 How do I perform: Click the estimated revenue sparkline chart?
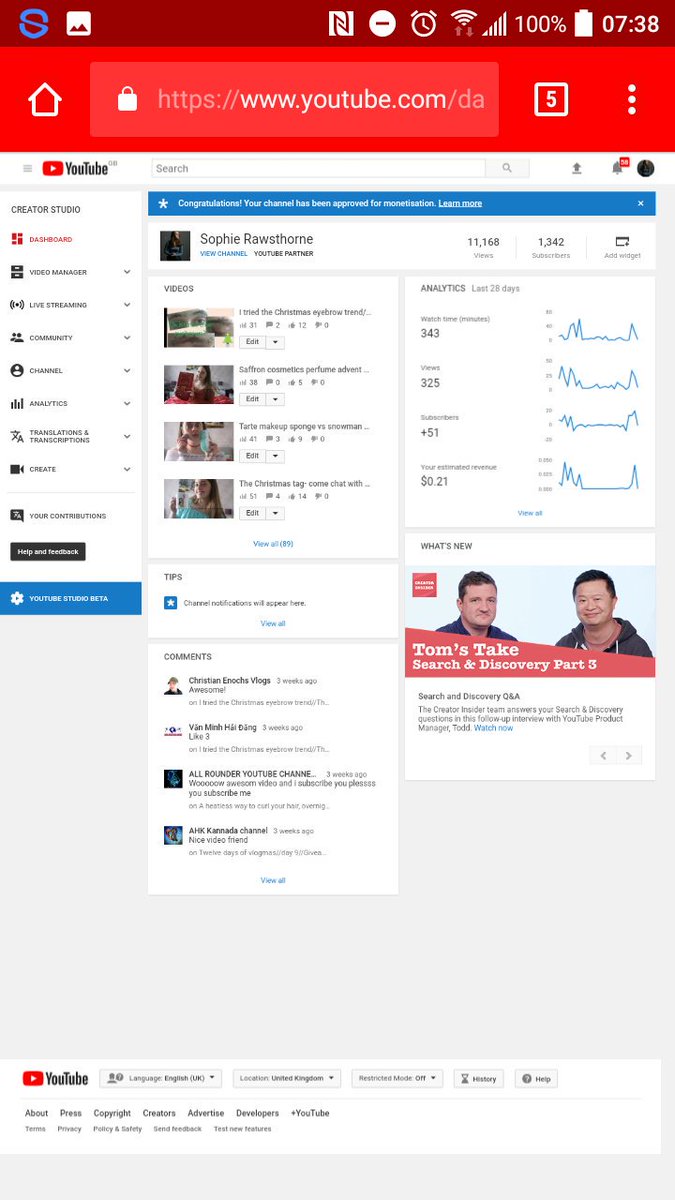598,474
